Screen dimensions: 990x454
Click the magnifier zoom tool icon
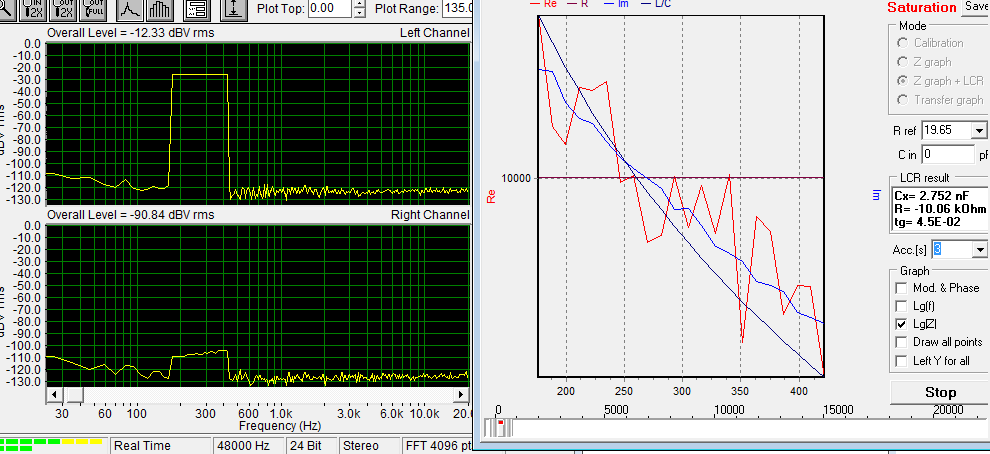point(6,9)
